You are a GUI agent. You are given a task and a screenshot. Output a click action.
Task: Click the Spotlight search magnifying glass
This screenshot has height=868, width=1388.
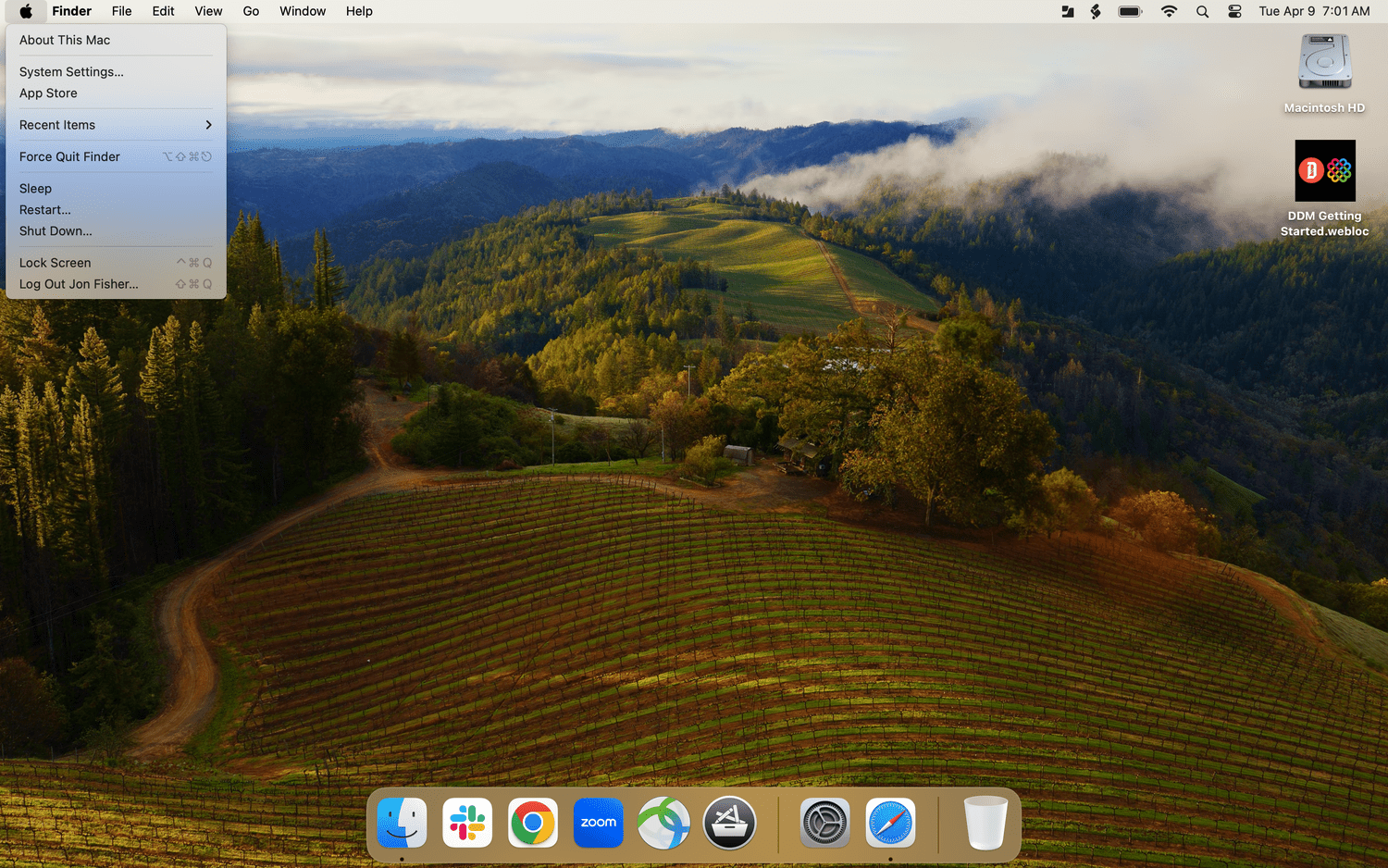coord(1202,11)
